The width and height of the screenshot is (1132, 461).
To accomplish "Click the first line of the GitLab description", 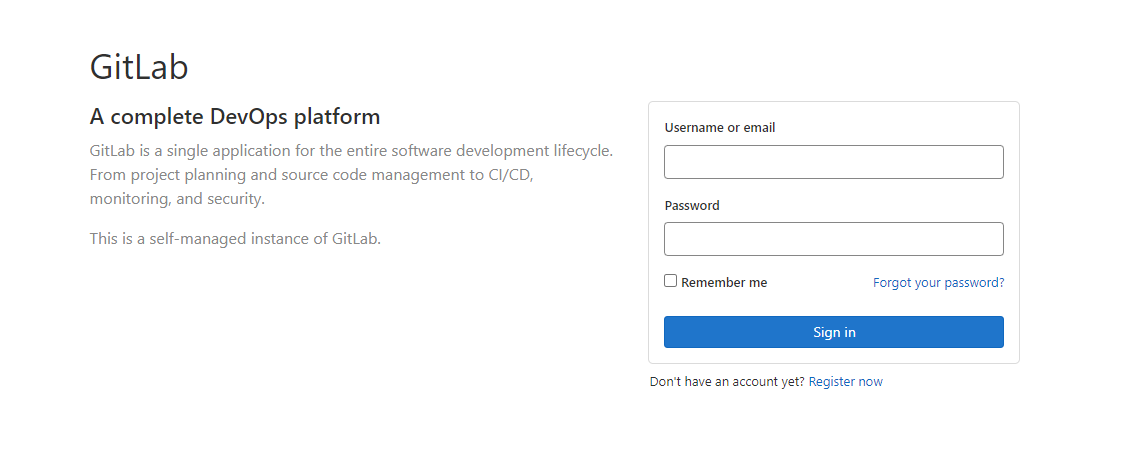I will (x=350, y=151).
